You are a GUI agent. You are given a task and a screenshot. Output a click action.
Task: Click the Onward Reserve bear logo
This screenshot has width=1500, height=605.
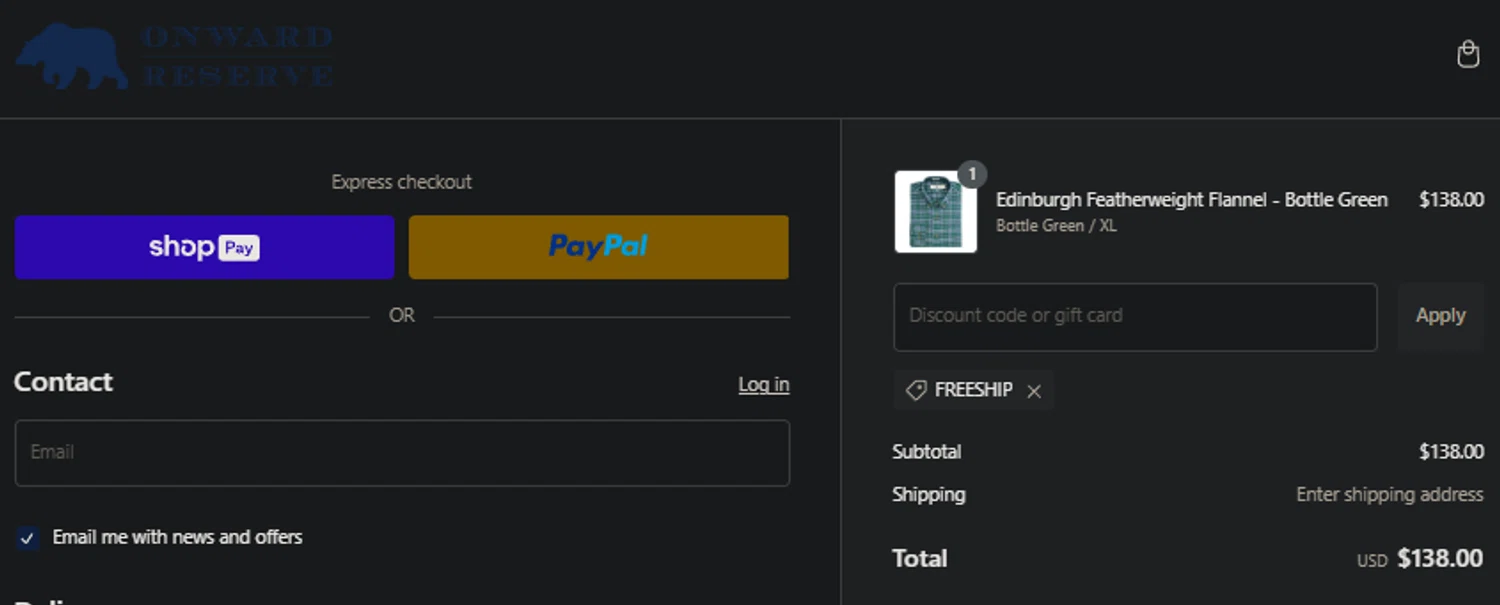[x=174, y=57]
